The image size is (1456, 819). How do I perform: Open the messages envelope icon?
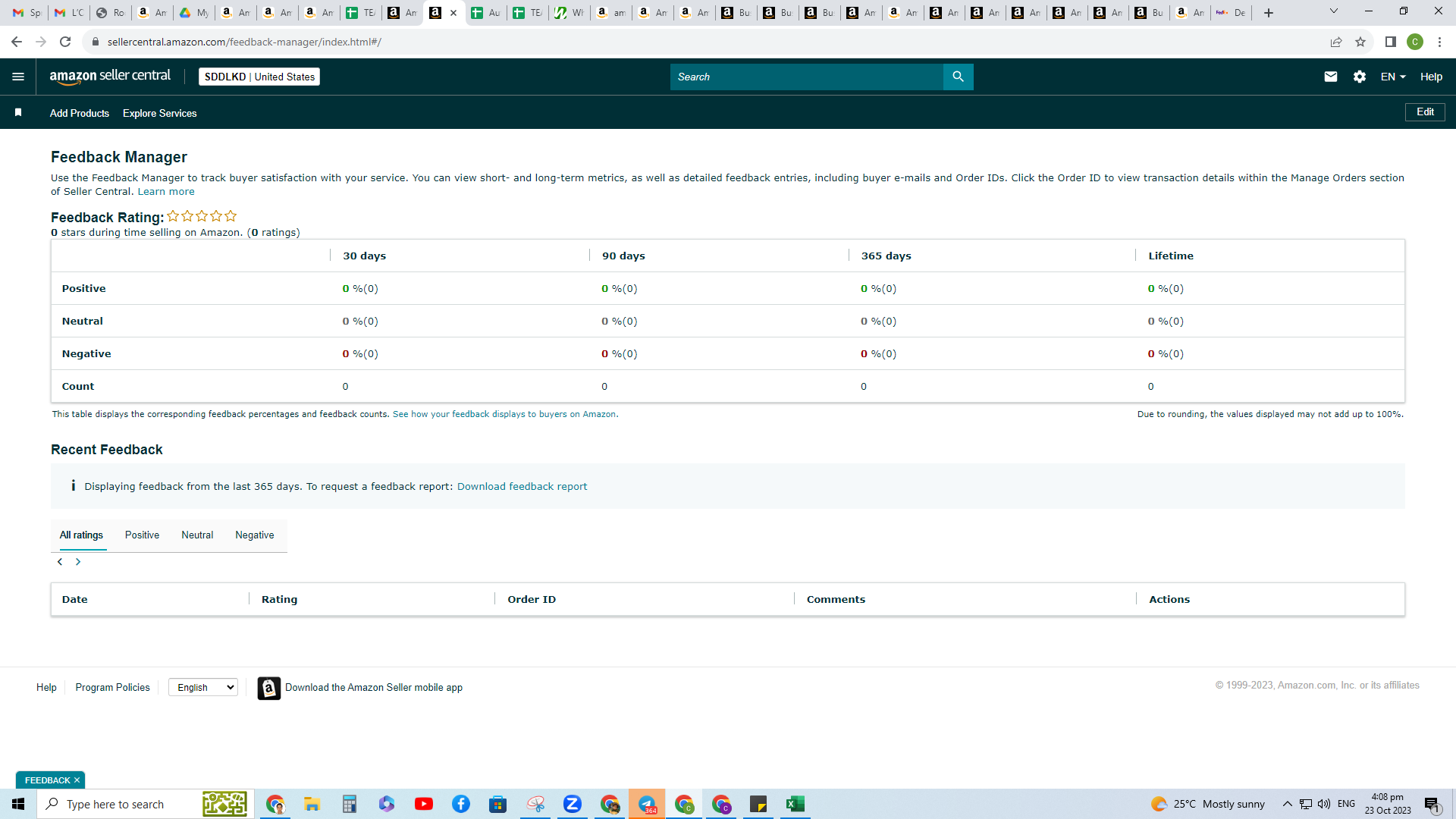coord(1330,77)
